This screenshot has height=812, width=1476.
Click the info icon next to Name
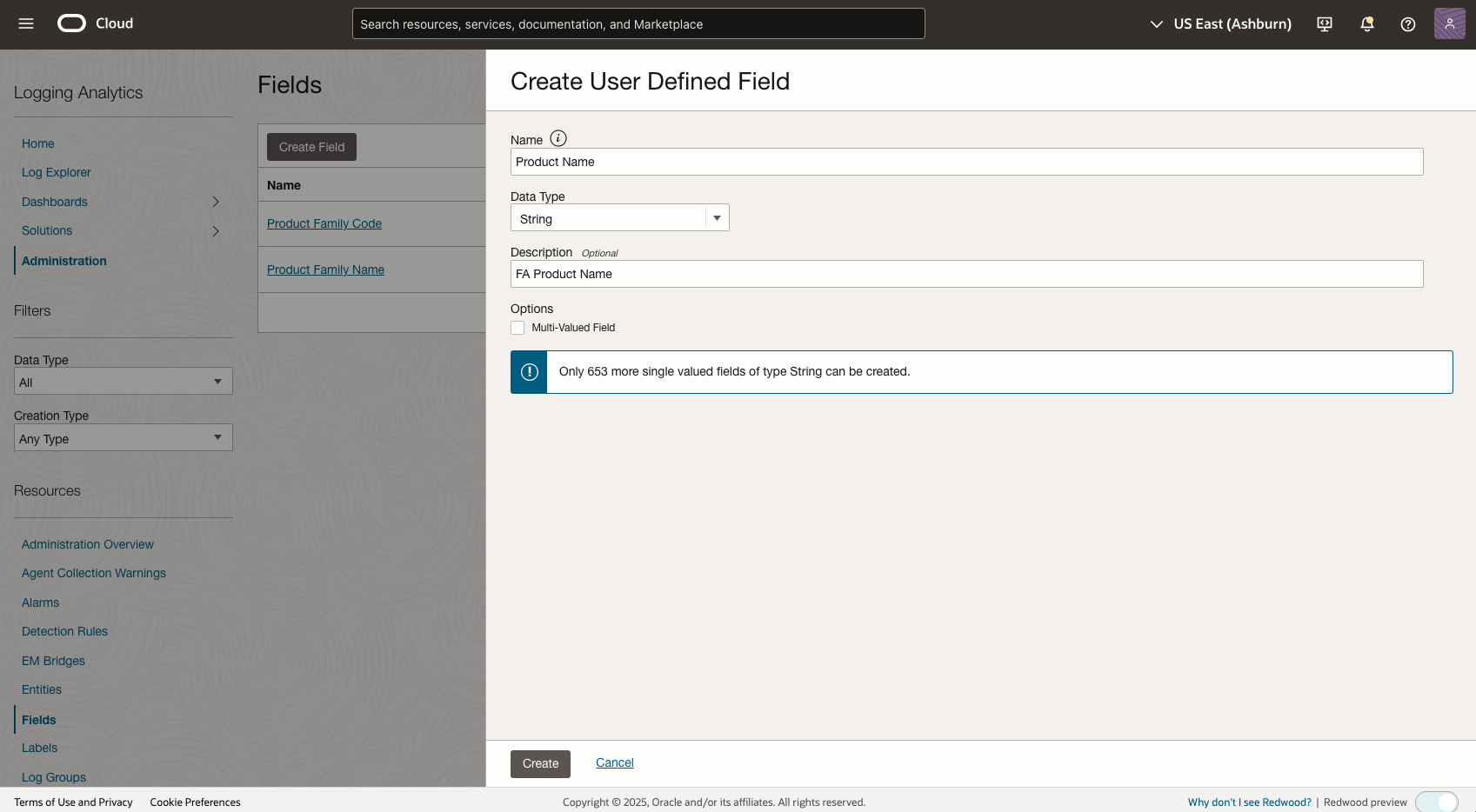coord(558,137)
